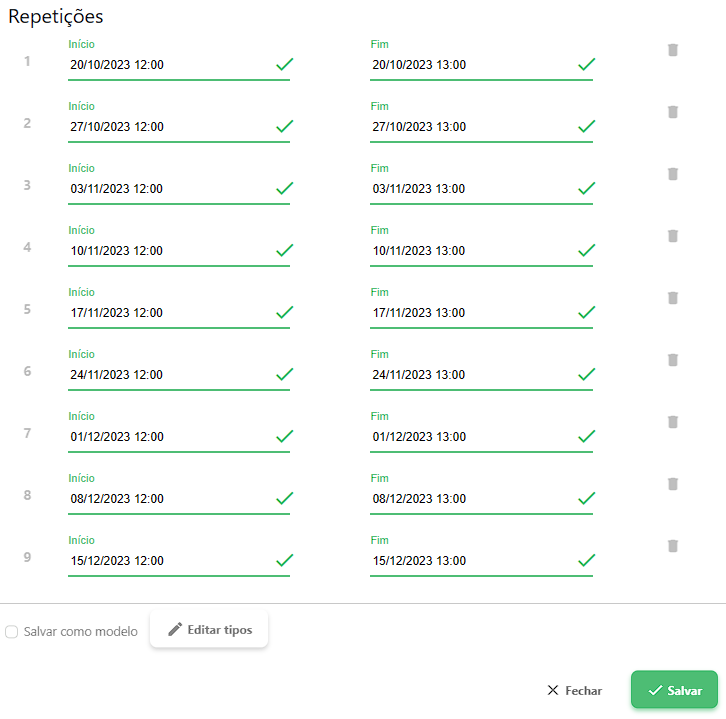Edit the Início field showing 20/10/2023 12:00
Image resolution: width=726 pixels, height=719 pixels.
pyautogui.click(x=168, y=65)
